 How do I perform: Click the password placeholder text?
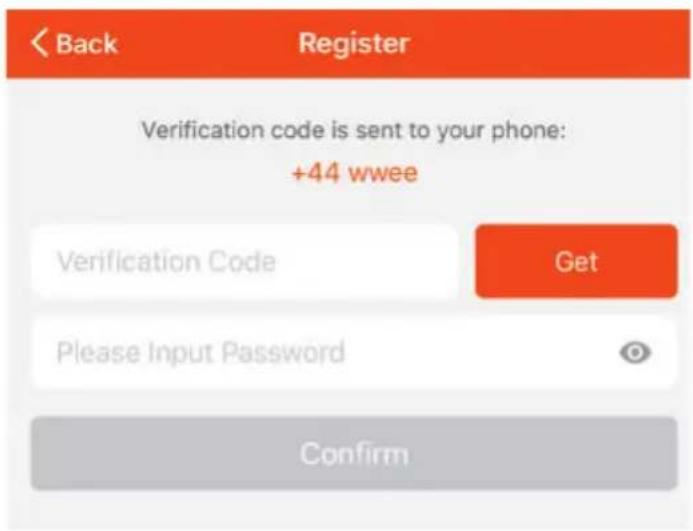201,353
